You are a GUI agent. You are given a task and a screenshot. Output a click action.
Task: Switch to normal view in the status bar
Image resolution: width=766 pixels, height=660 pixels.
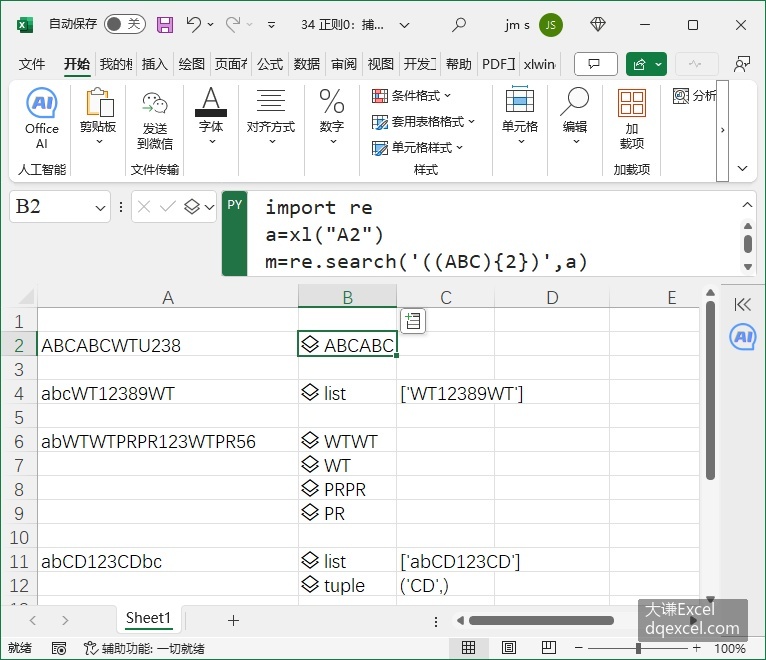468,648
